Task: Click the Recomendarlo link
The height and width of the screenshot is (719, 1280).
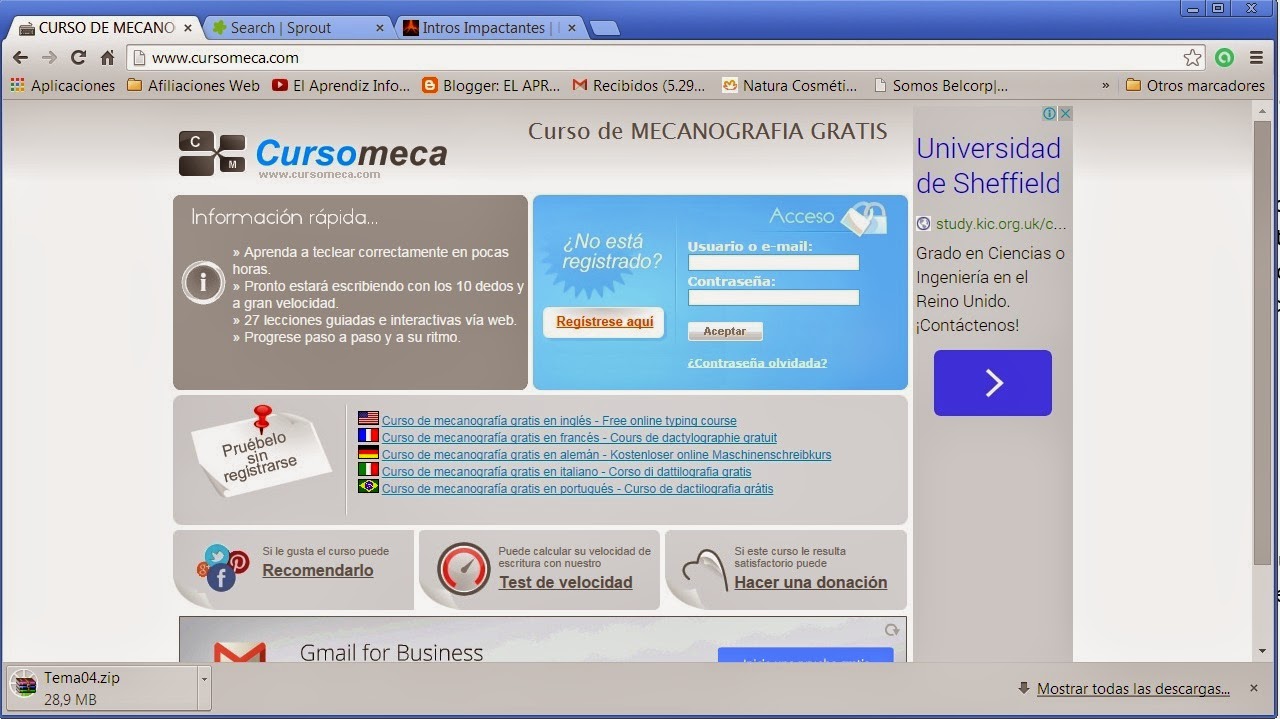Action: pyautogui.click(x=318, y=571)
